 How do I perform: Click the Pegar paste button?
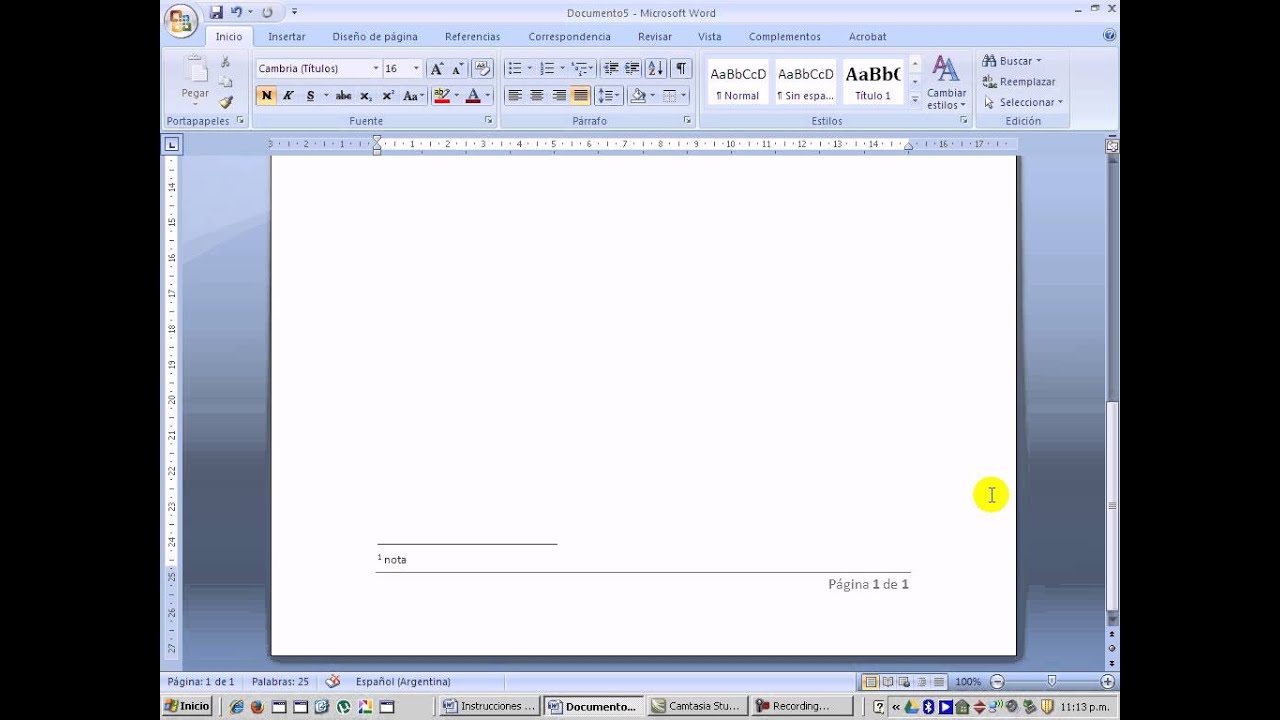click(195, 81)
